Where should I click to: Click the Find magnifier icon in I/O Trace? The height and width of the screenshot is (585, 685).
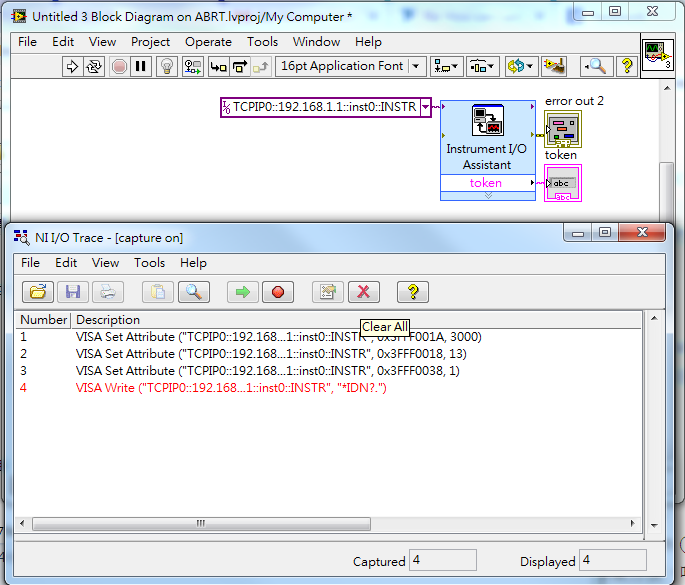point(194,292)
